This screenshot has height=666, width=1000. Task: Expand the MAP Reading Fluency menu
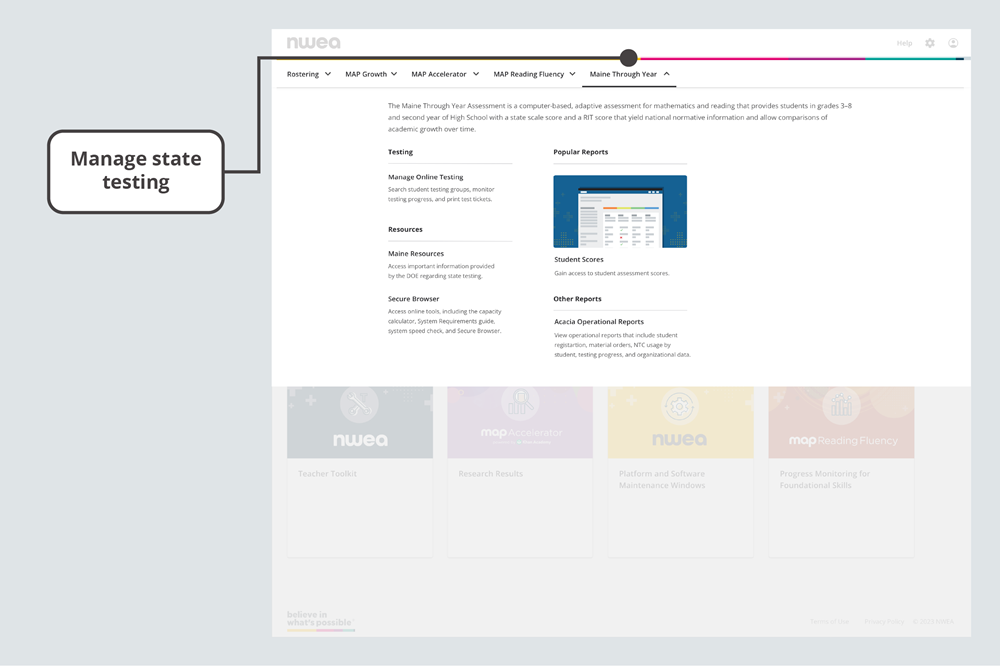pyautogui.click(x=534, y=74)
